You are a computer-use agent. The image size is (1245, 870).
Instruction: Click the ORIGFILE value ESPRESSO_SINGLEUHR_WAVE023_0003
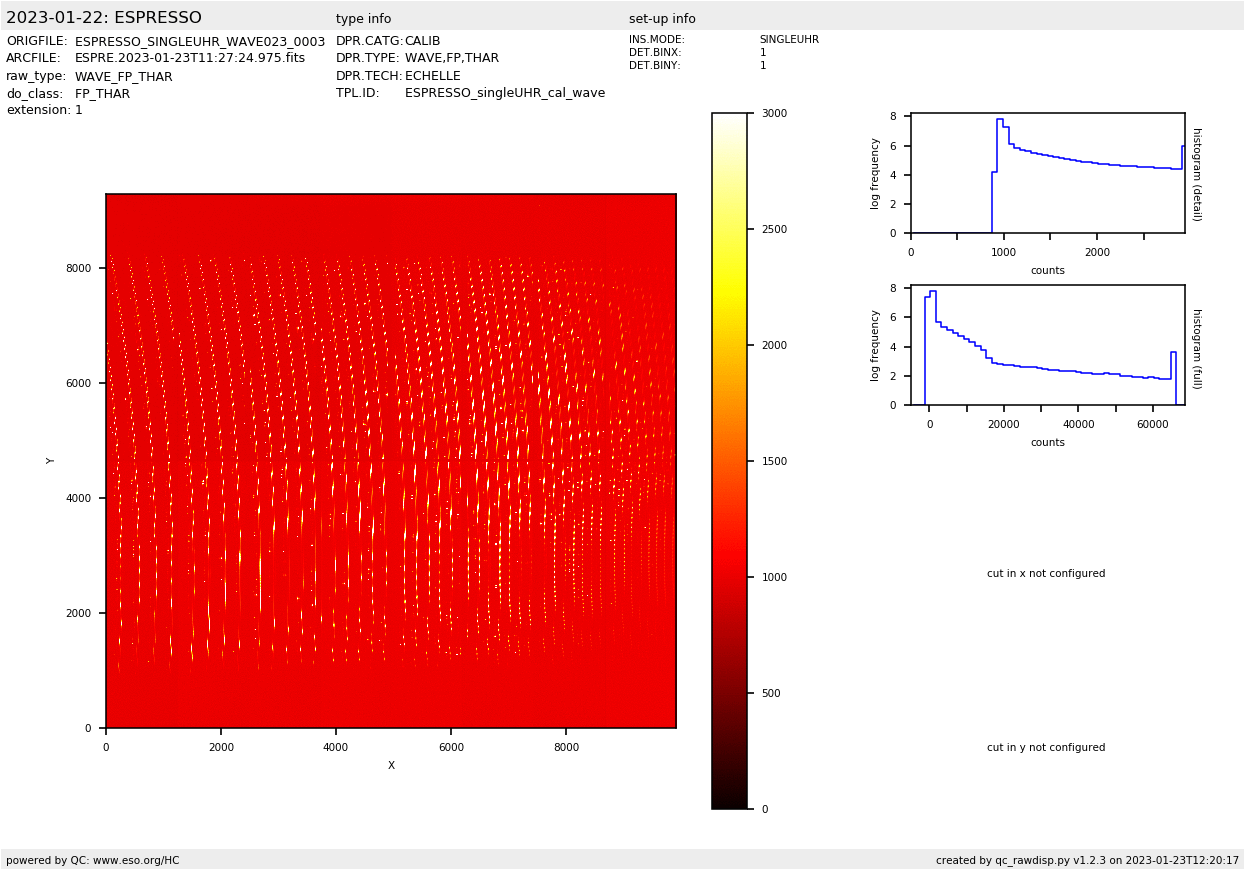point(200,42)
